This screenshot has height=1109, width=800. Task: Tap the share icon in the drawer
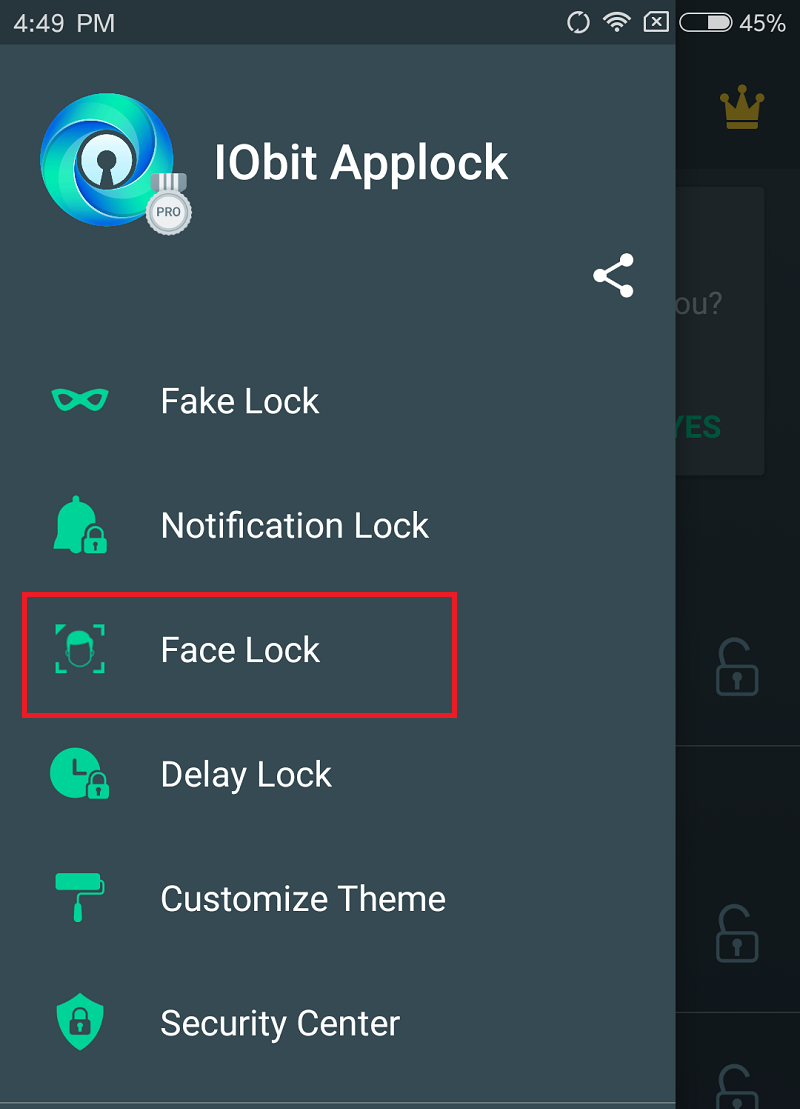click(613, 276)
